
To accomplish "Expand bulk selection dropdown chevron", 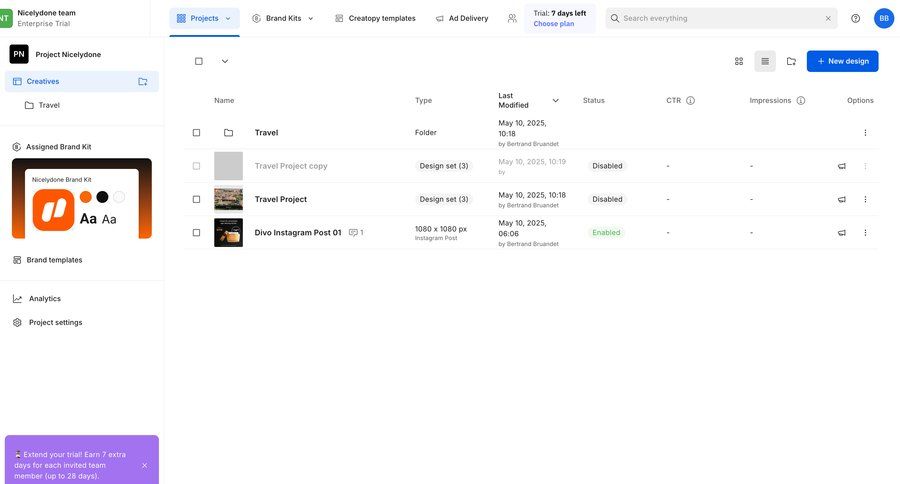I will tap(225, 61).
